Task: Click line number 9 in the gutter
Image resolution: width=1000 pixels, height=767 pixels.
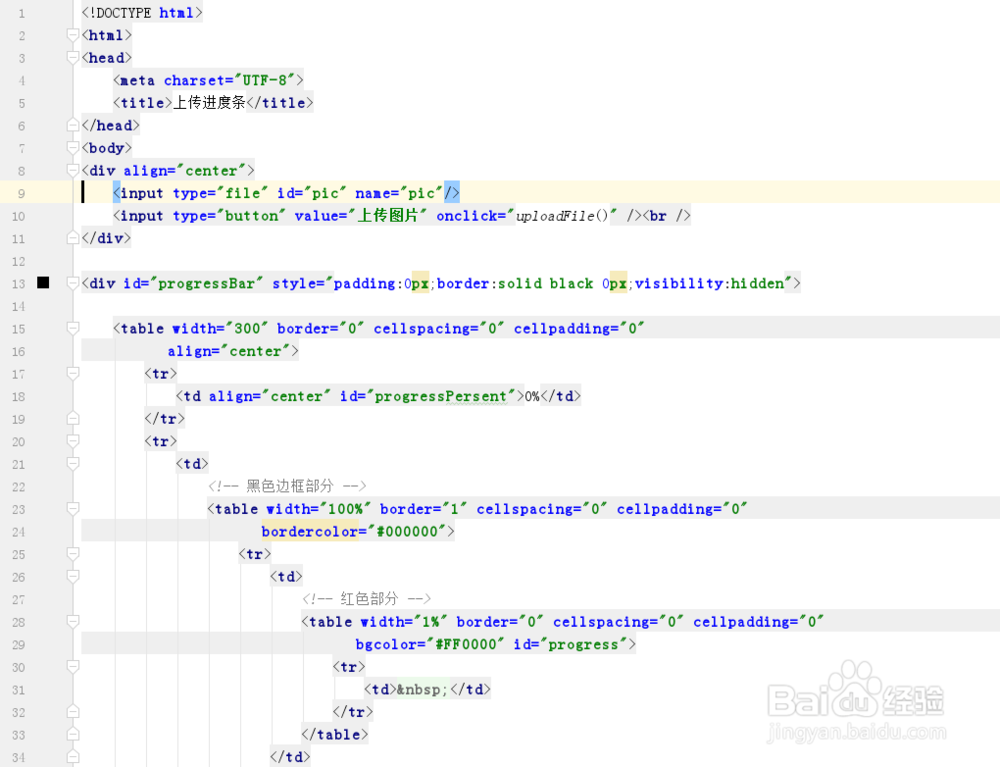Action: coord(22,193)
